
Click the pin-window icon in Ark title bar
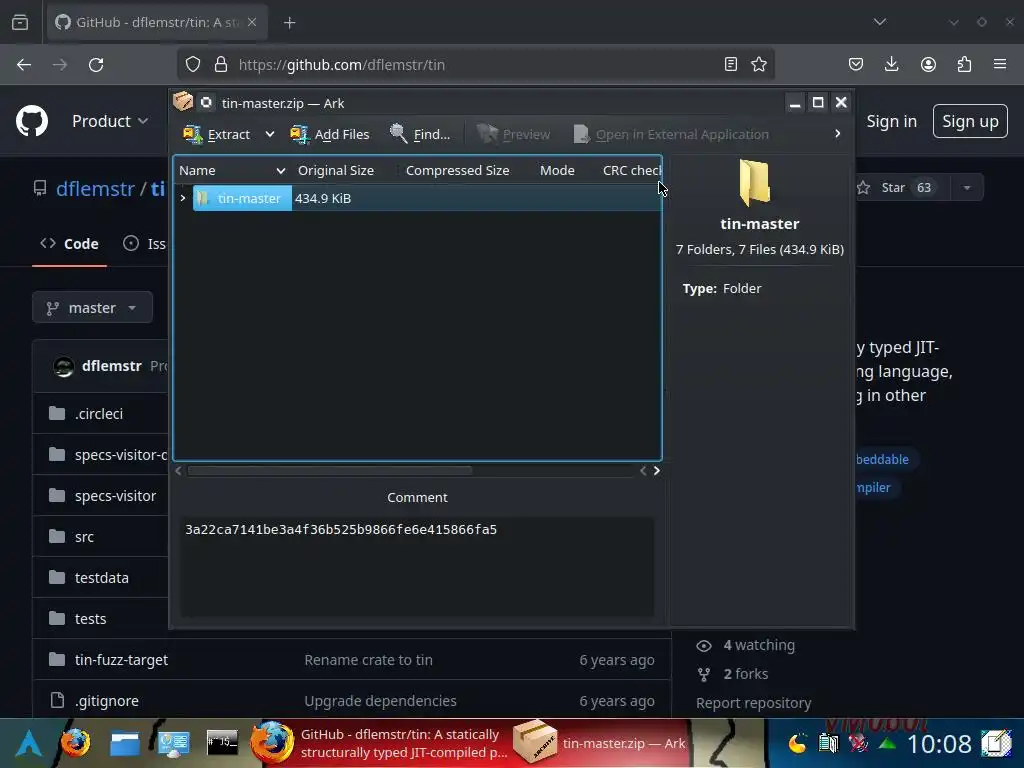[206, 103]
